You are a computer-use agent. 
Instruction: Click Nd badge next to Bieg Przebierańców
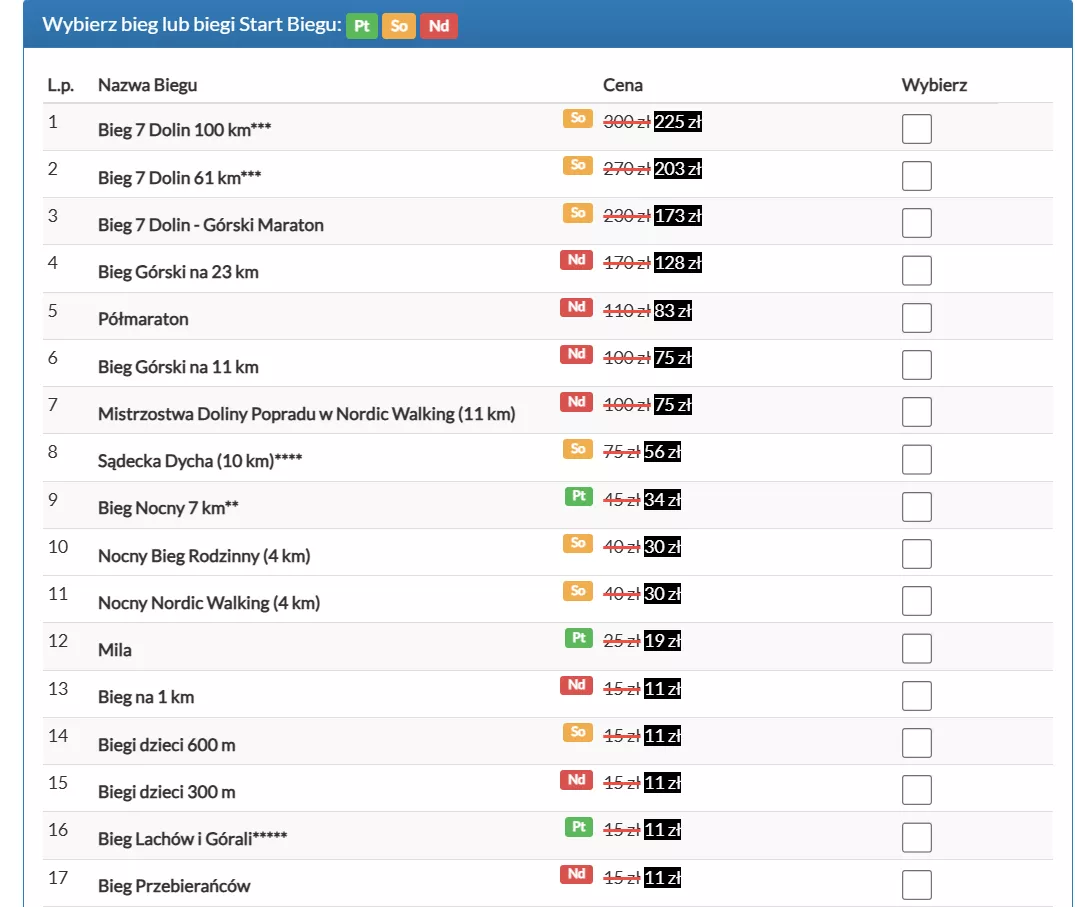click(576, 874)
